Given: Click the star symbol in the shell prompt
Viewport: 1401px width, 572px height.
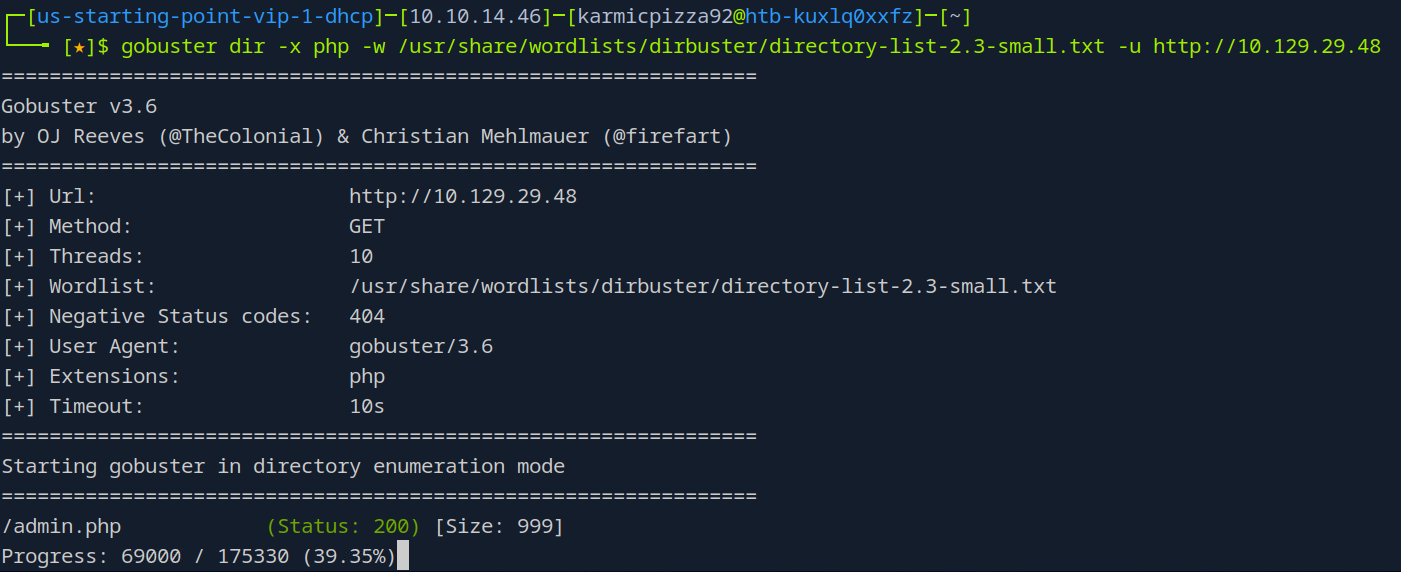Looking at the screenshot, I should point(79,47).
